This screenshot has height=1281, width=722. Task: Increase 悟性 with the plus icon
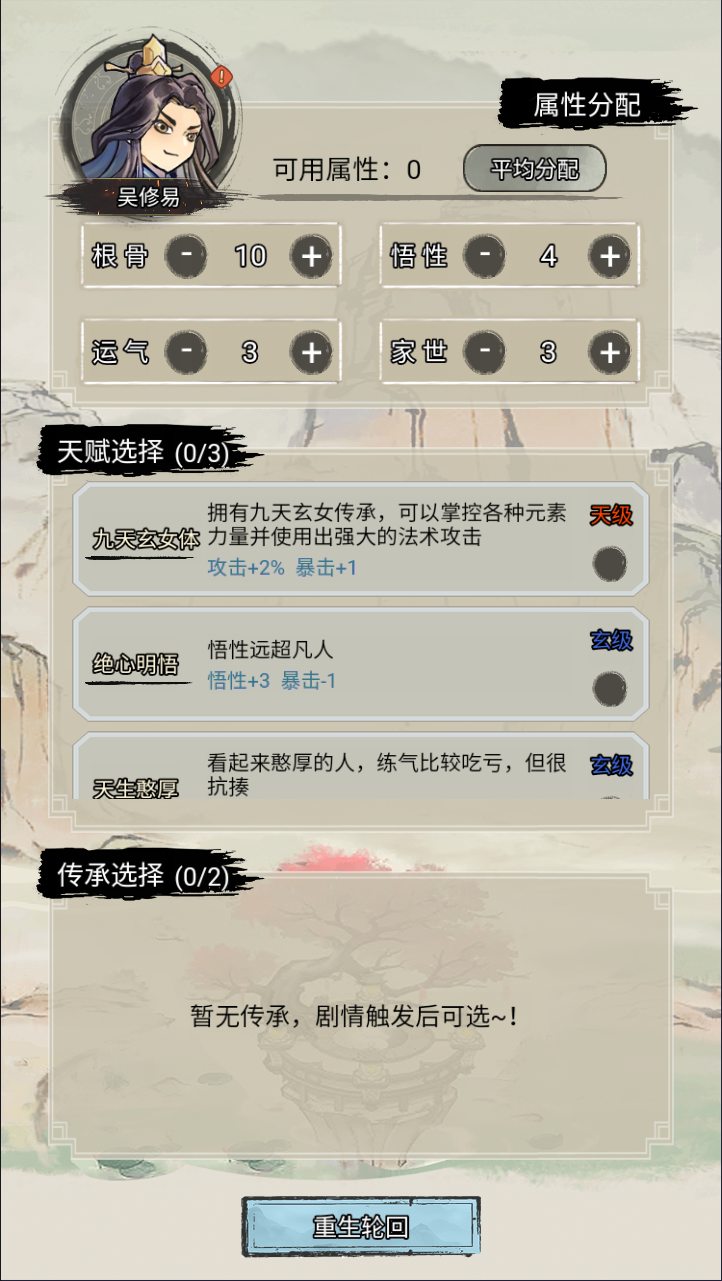coord(609,257)
